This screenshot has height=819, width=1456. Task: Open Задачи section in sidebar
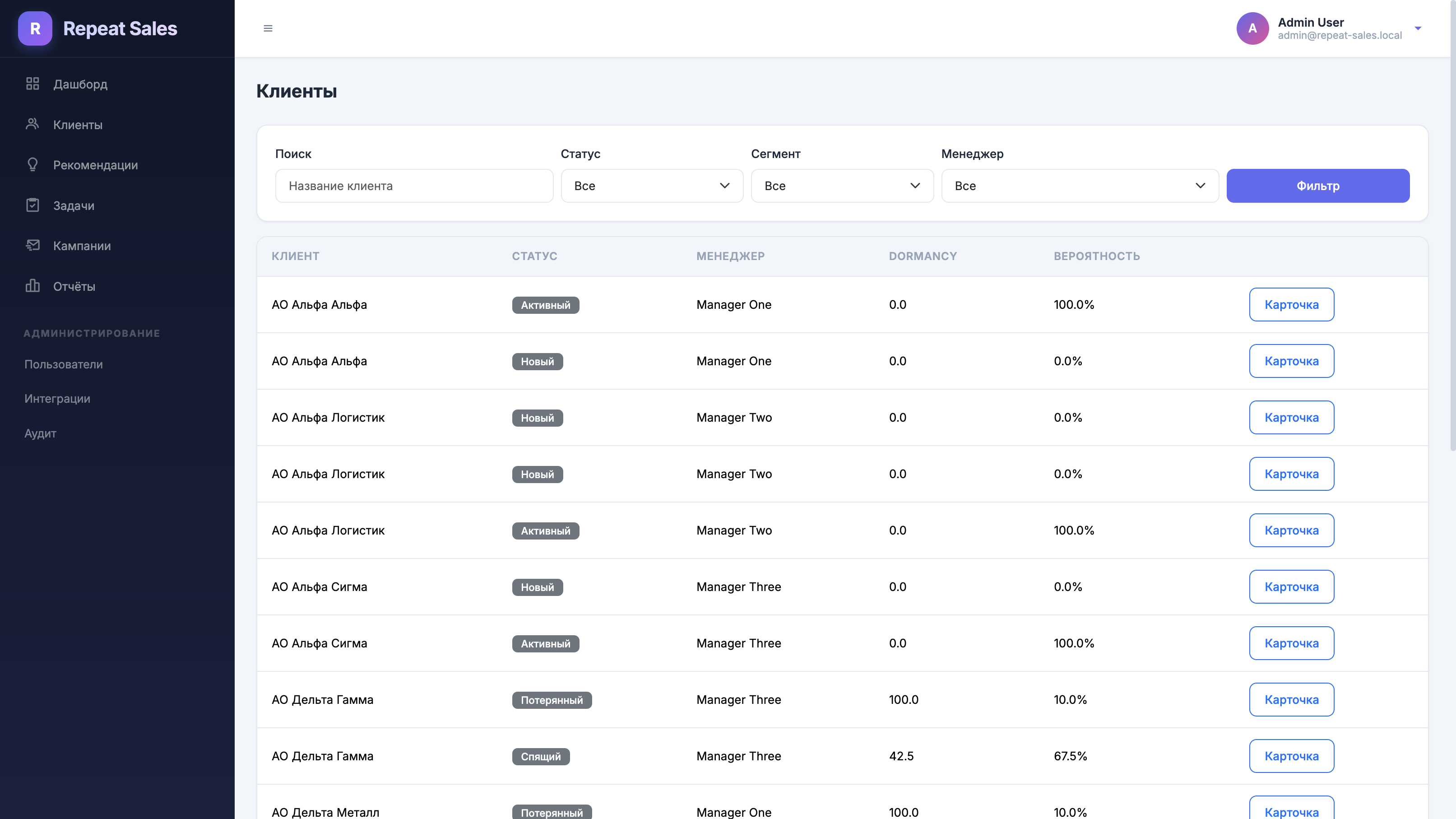74,206
